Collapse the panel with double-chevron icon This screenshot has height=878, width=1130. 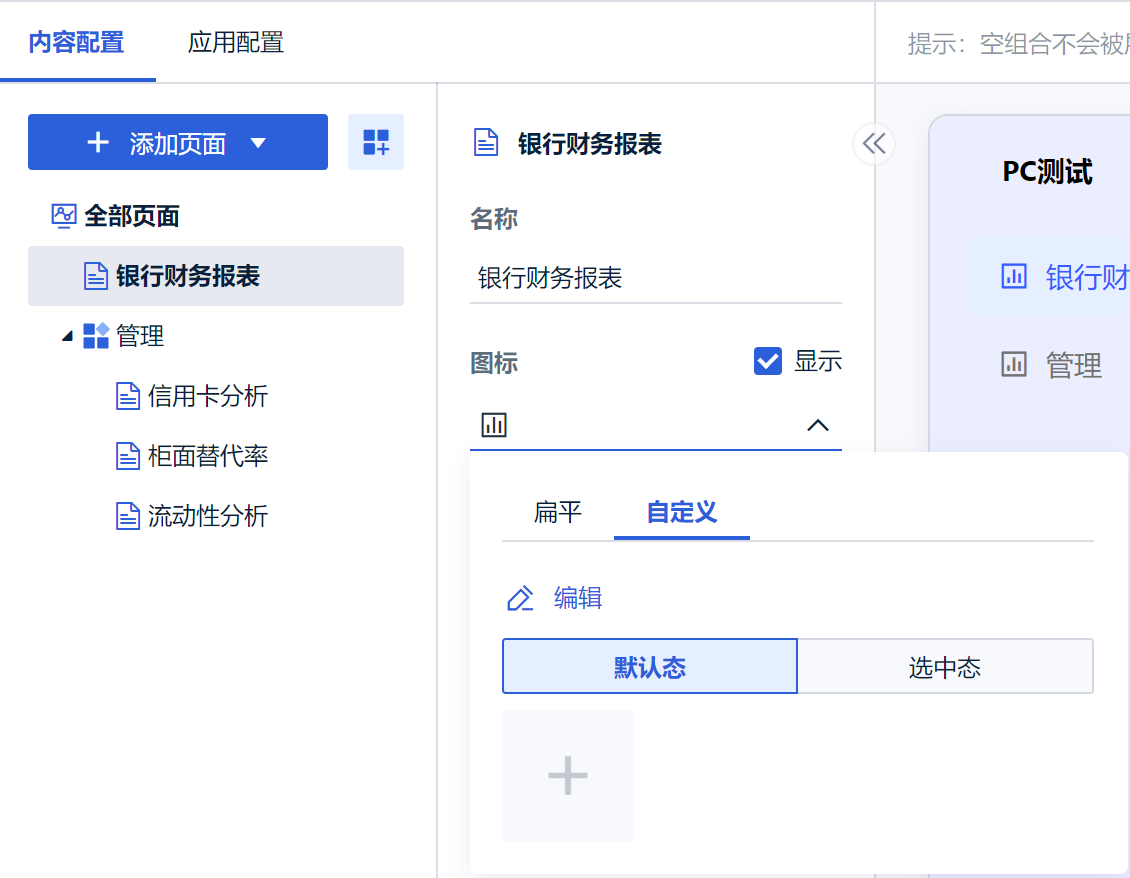click(874, 144)
